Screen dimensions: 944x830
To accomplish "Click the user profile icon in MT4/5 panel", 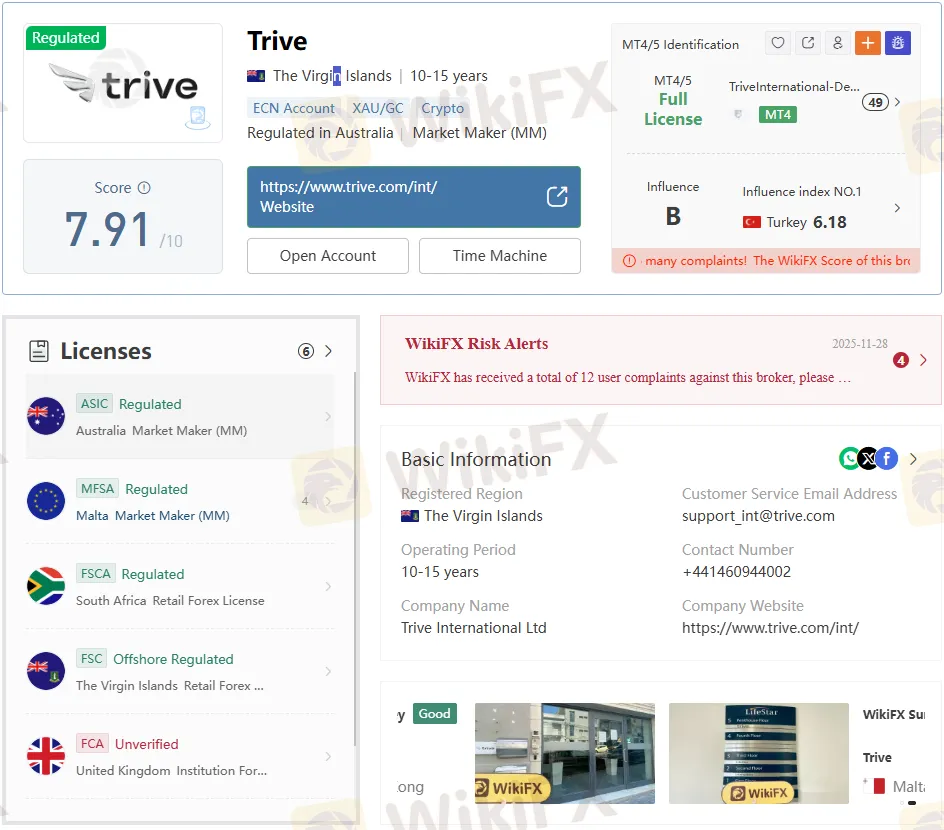I will click(x=838, y=43).
